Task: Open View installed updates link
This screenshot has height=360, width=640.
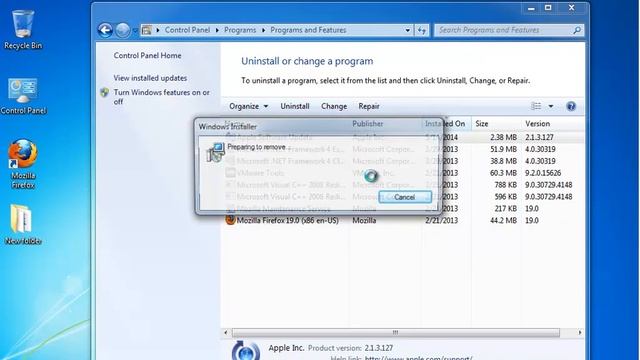Action: (150, 78)
